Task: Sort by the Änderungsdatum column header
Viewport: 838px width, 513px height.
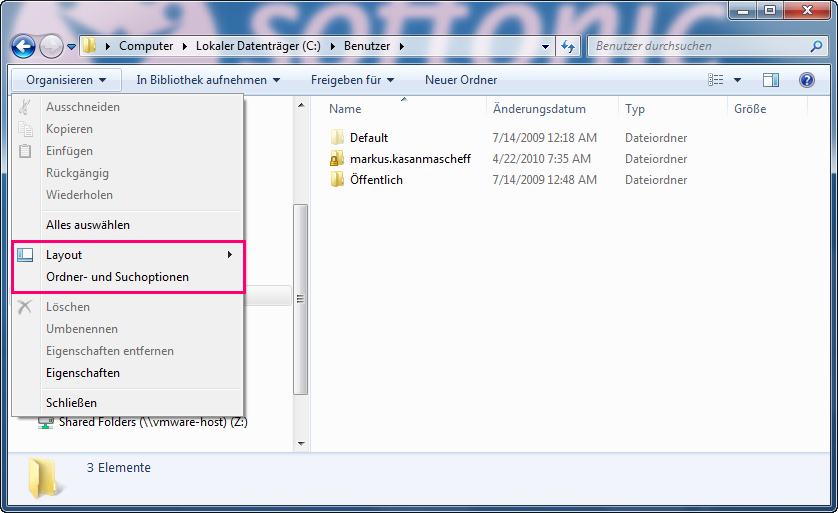Action: pos(539,109)
